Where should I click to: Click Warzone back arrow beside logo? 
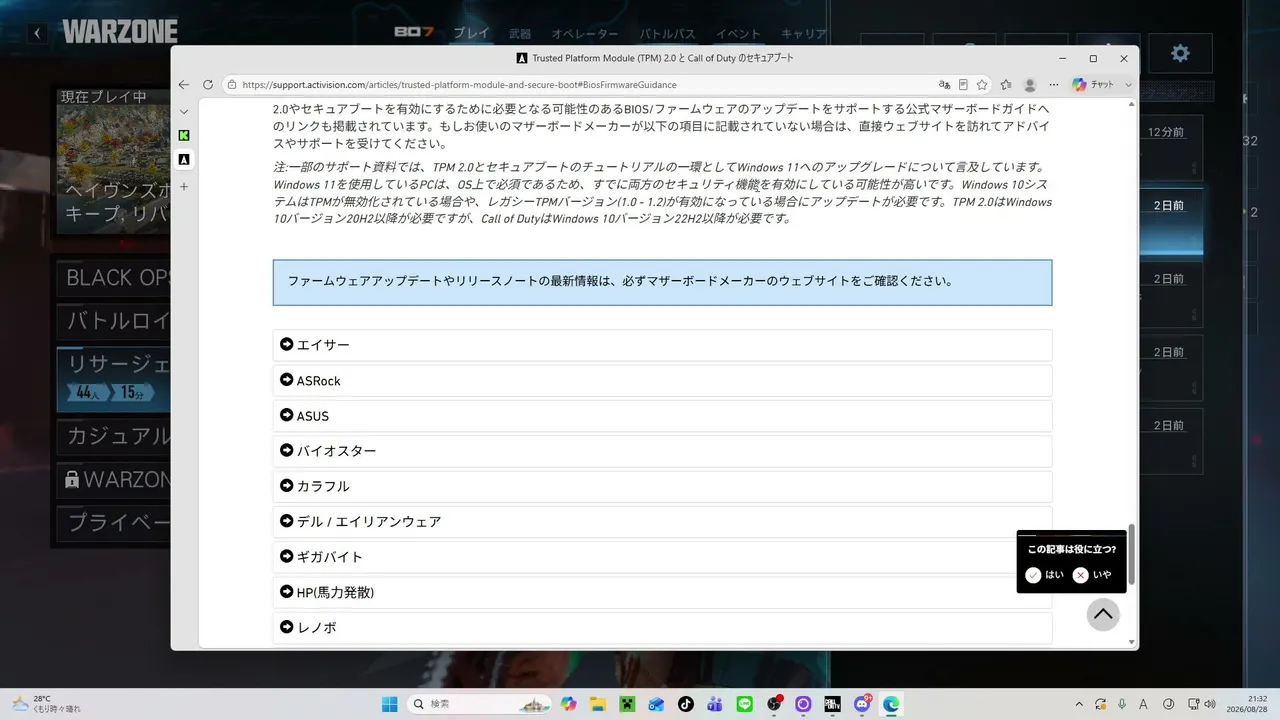[37, 33]
